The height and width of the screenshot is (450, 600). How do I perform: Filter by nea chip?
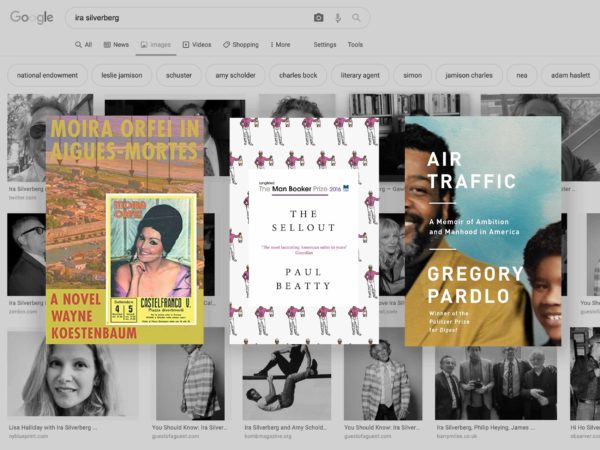tap(522, 75)
